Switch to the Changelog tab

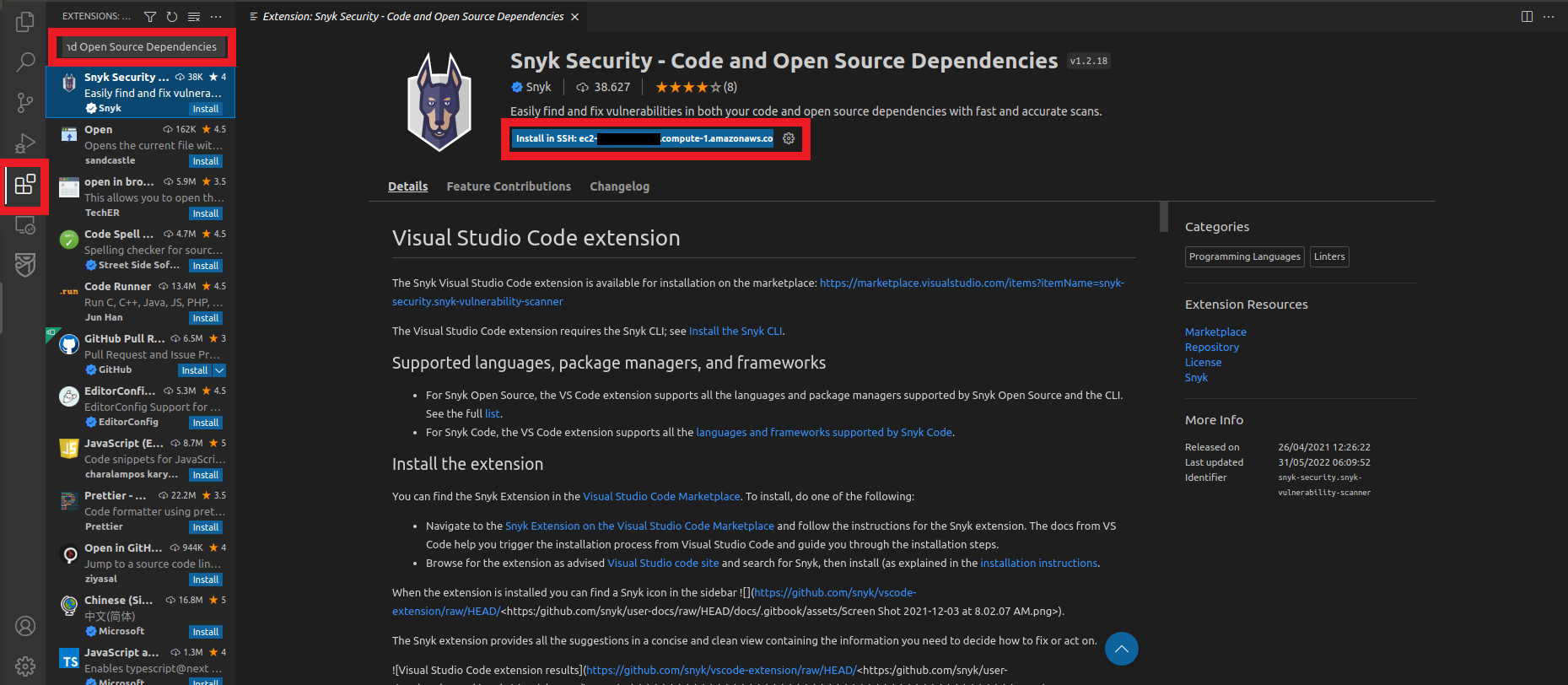coord(619,186)
